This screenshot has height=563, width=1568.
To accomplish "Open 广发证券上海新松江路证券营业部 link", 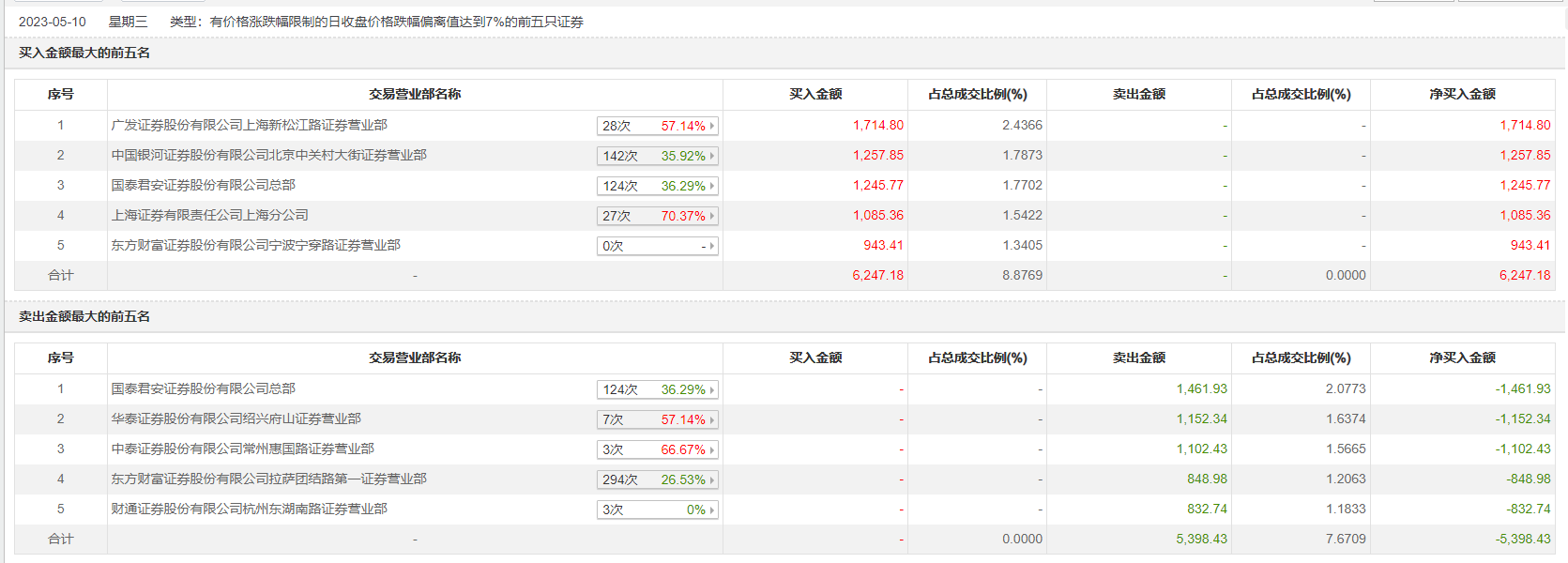I will pos(249,125).
